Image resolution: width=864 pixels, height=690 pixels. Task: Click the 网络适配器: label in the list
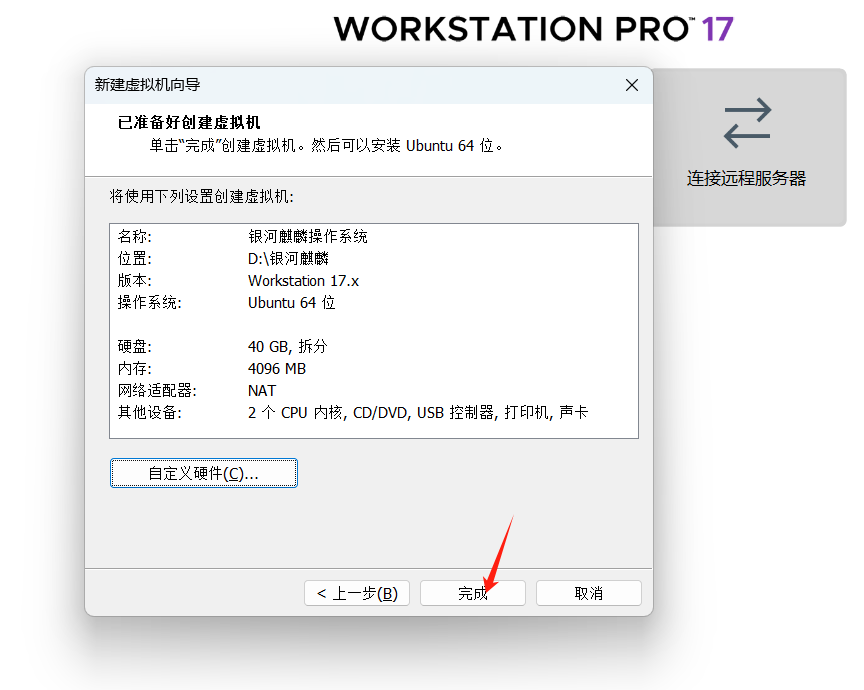pos(157,391)
